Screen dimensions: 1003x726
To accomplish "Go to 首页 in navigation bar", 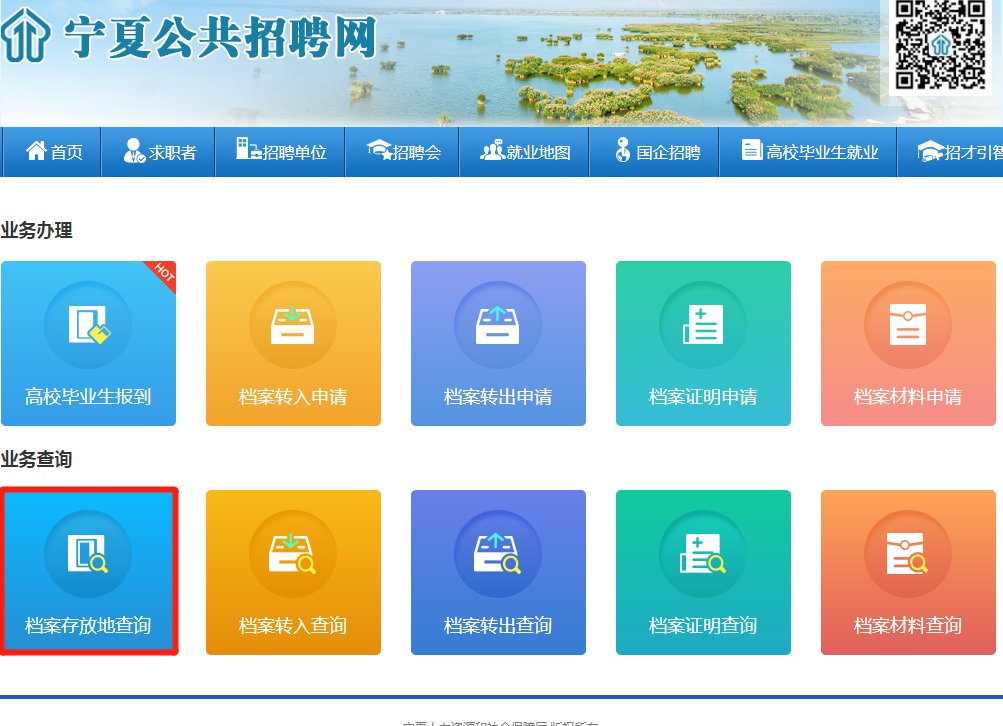I will click(54, 152).
